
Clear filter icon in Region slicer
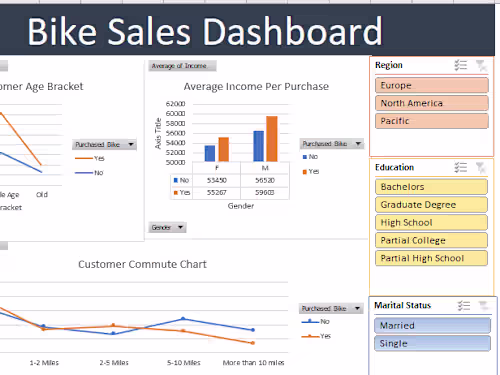click(481, 65)
